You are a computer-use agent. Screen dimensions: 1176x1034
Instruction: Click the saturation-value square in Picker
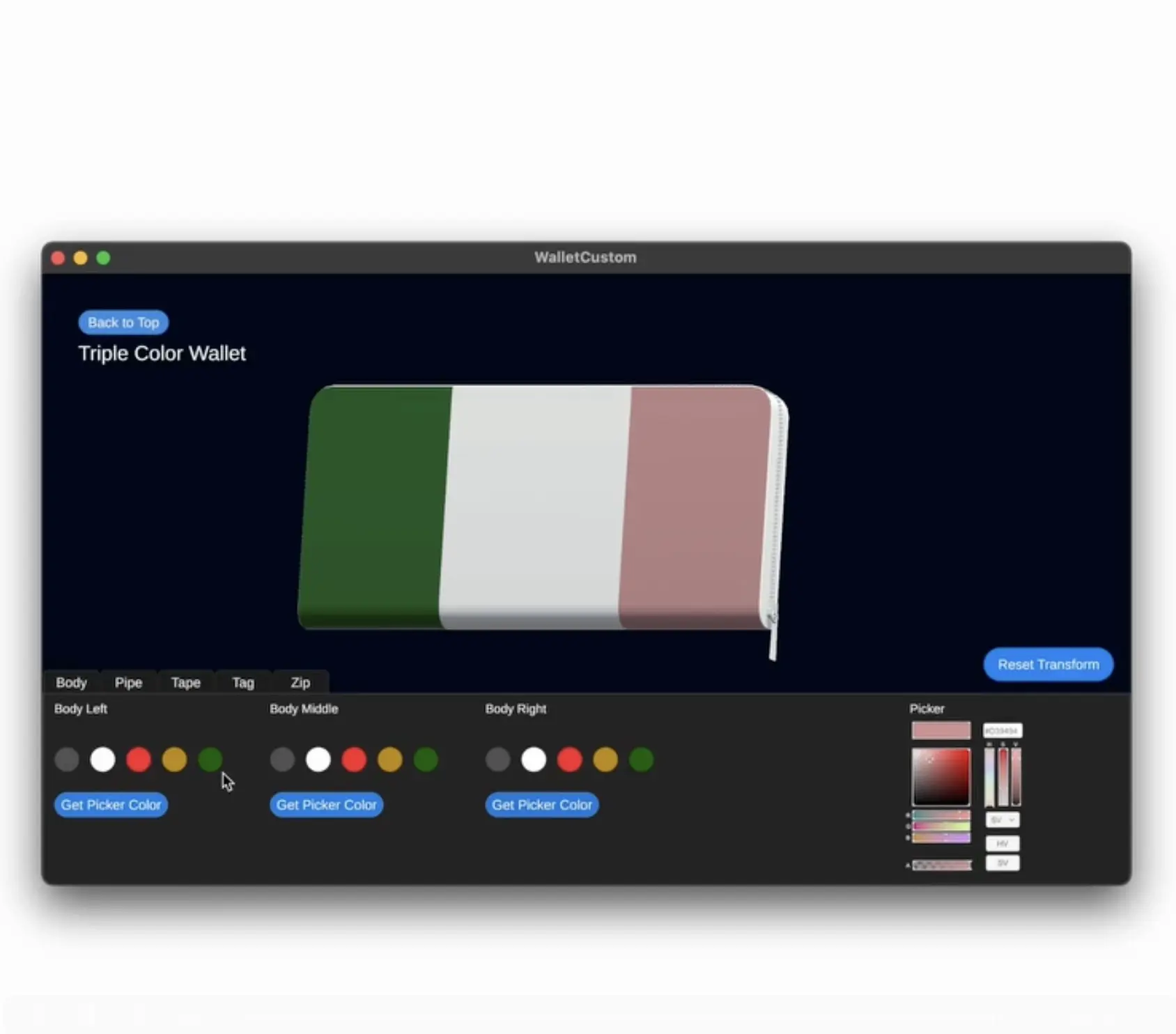pos(941,776)
